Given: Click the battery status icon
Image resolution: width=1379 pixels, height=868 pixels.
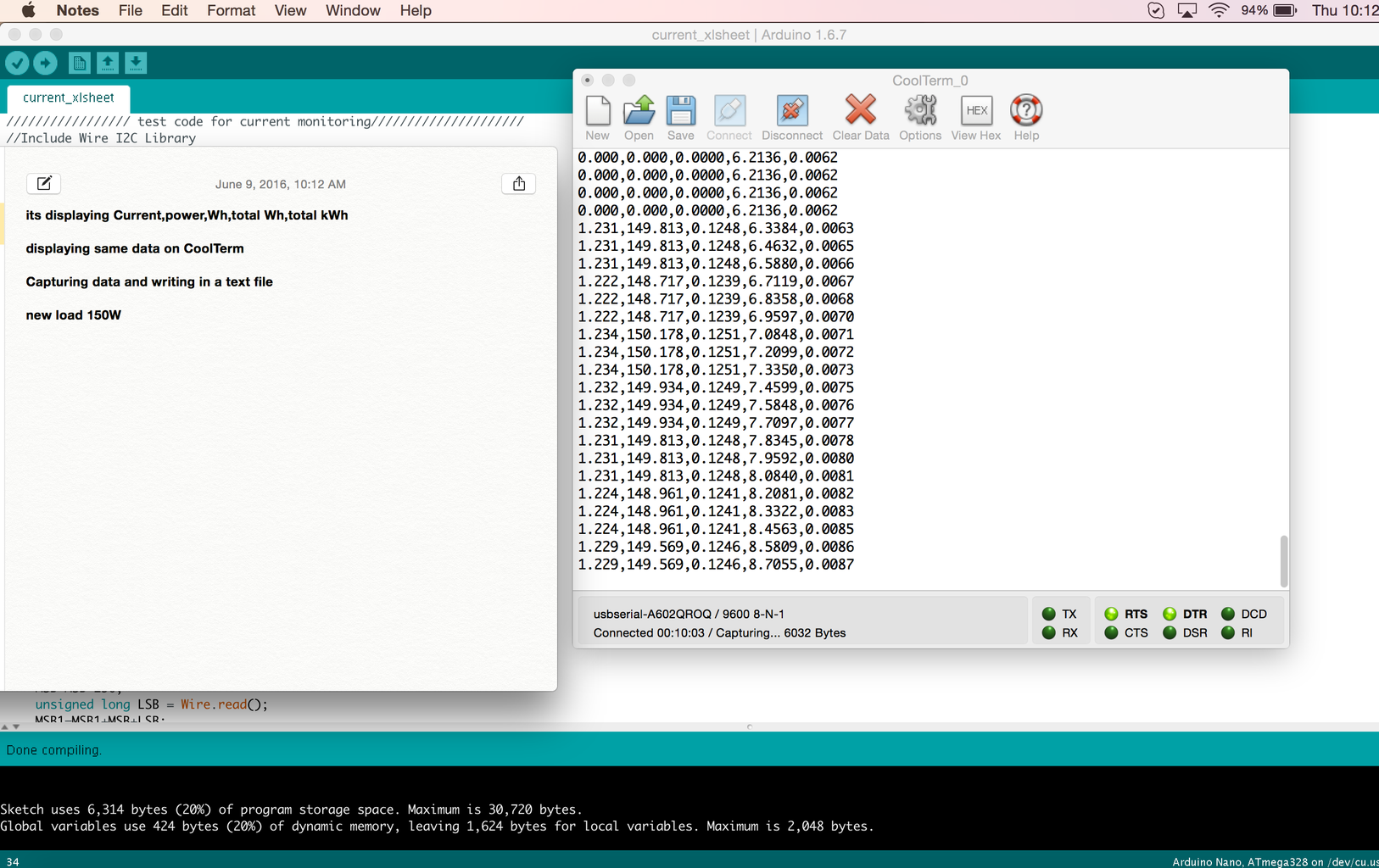Looking at the screenshot, I should point(1286,10).
